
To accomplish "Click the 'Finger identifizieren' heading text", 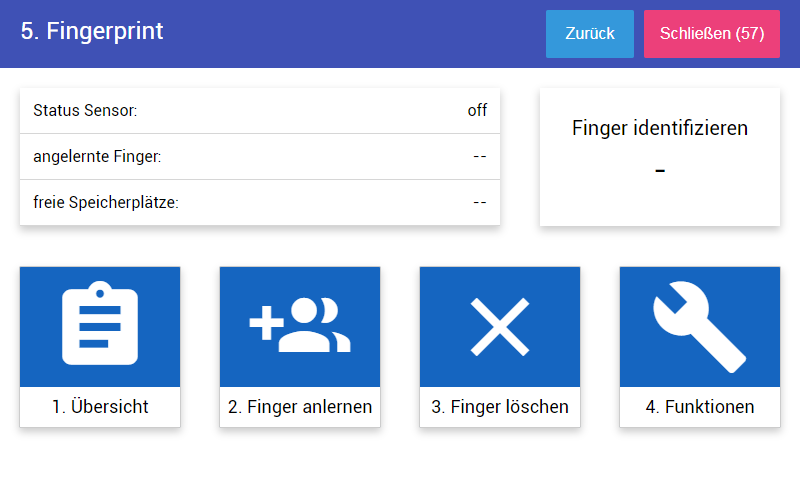I will tap(660, 128).
